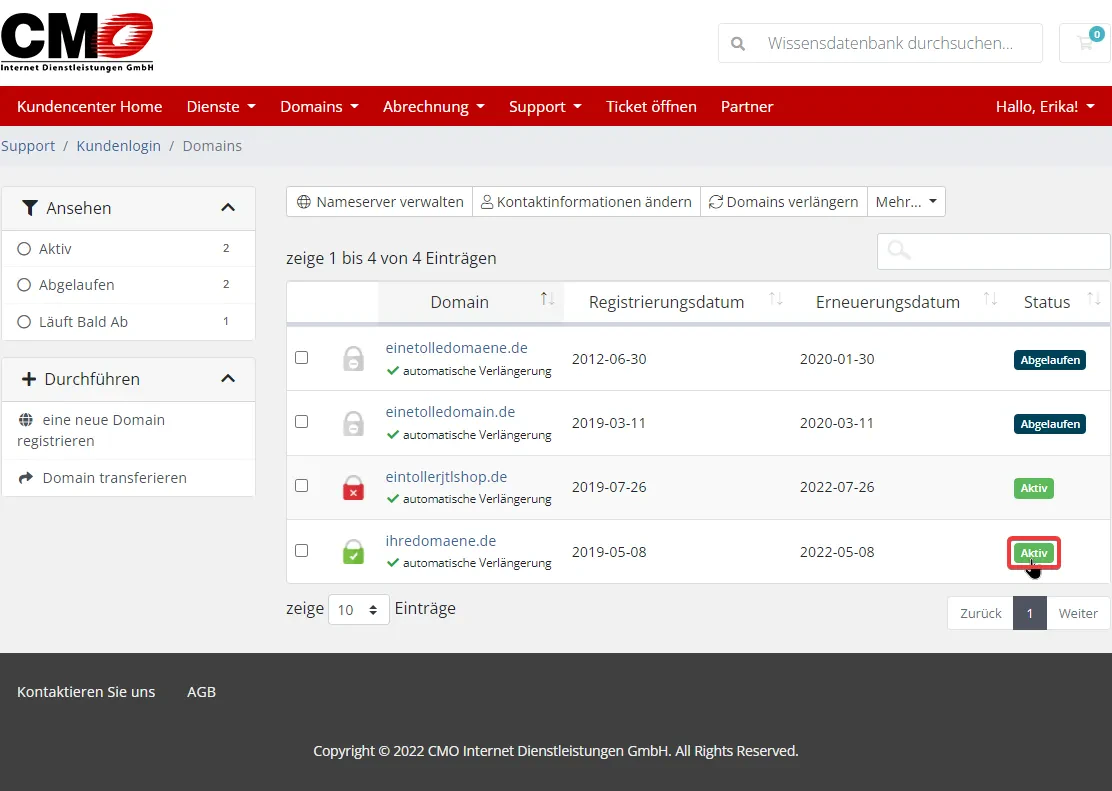1112x791 pixels.
Task: Click the CMO company logo
Action: (x=77, y=43)
